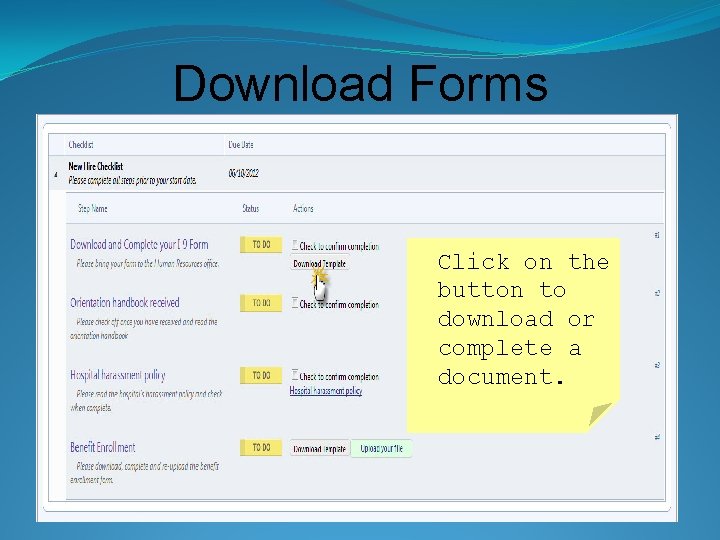Click Download Template for the I-9 Form
The image size is (720, 540).
pos(320,264)
